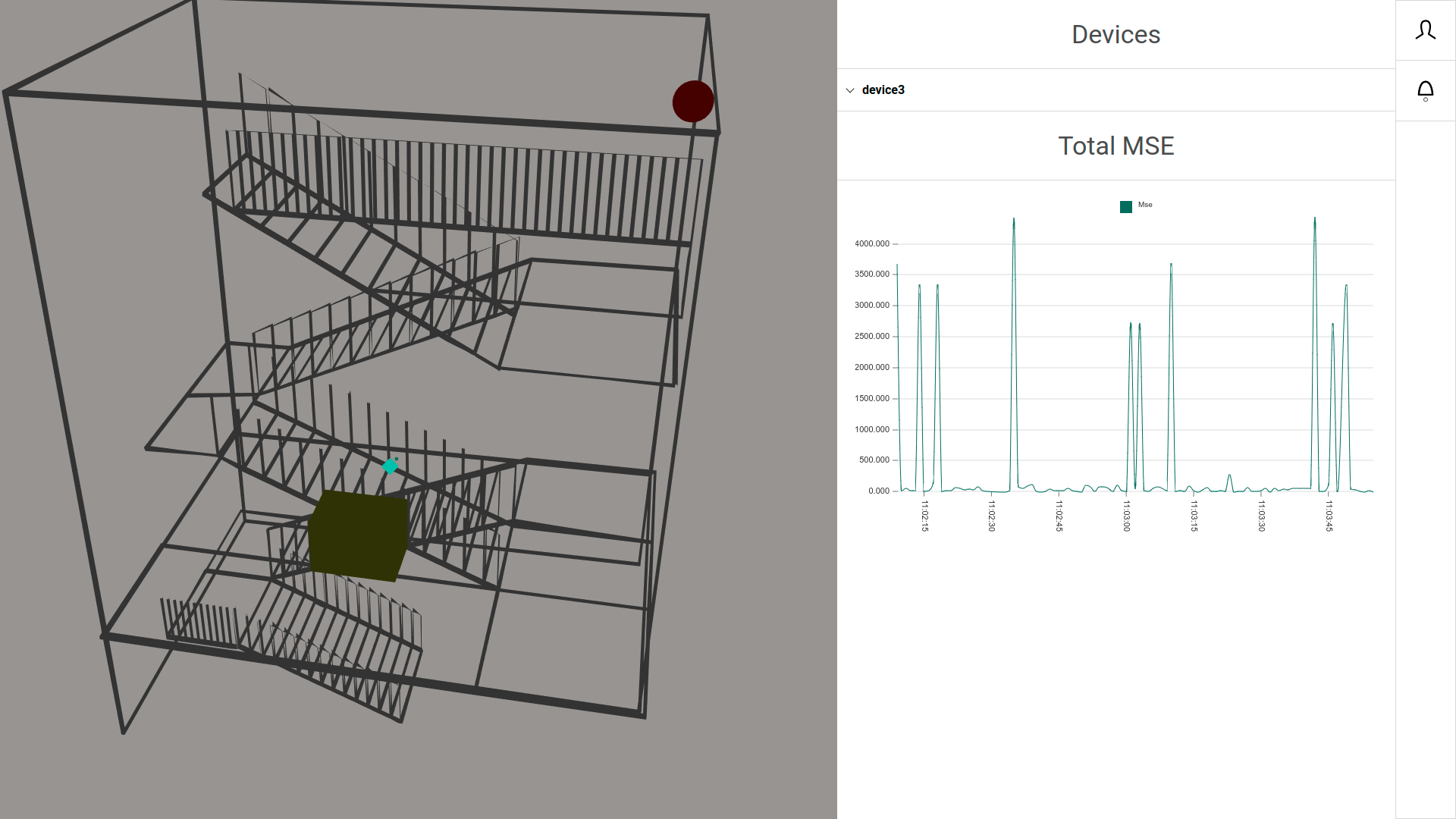1456x819 pixels.
Task: Click the 11:02:45 time axis label
Action: click(1059, 516)
